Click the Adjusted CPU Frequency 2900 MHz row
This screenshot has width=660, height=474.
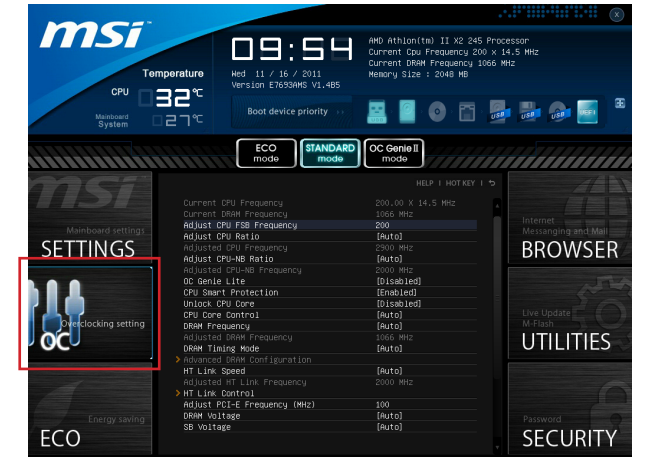330,248
